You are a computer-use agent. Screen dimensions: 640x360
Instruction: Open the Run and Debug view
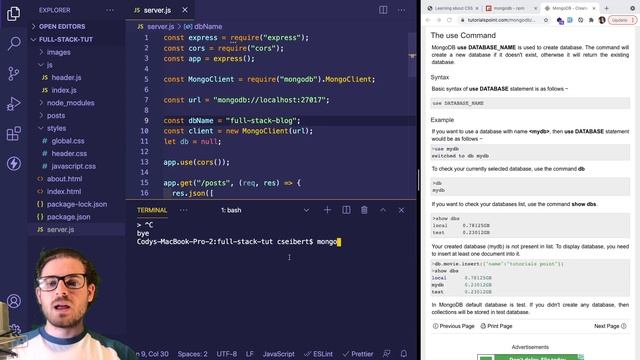coord(13,104)
